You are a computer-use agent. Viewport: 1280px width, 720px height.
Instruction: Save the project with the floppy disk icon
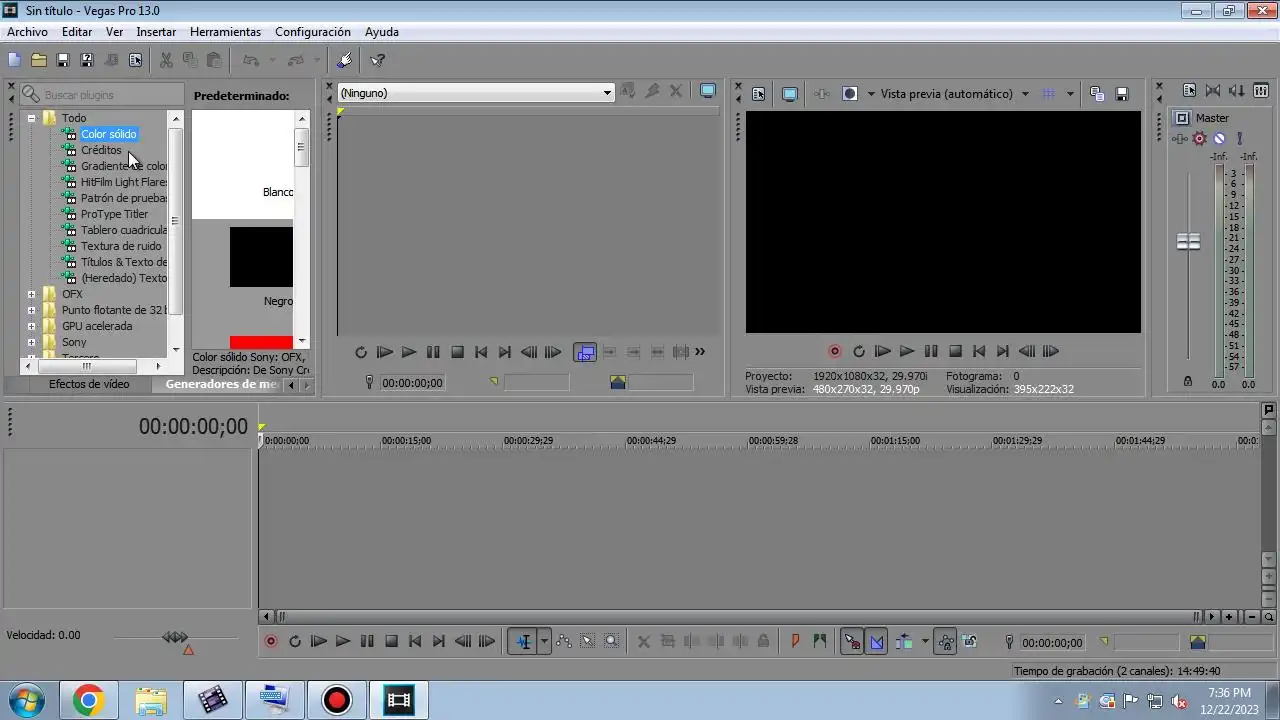(x=63, y=60)
